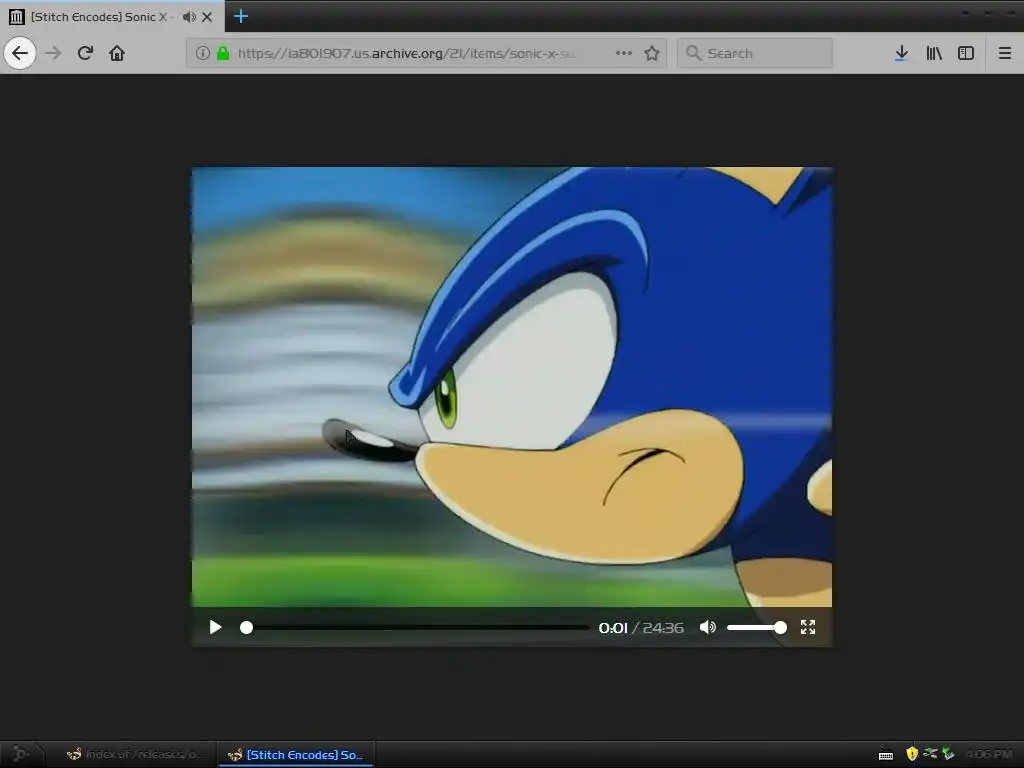The width and height of the screenshot is (1024, 768).
Task: Seek to middle of video progress track
Action: pyautogui.click(x=417, y=628)
